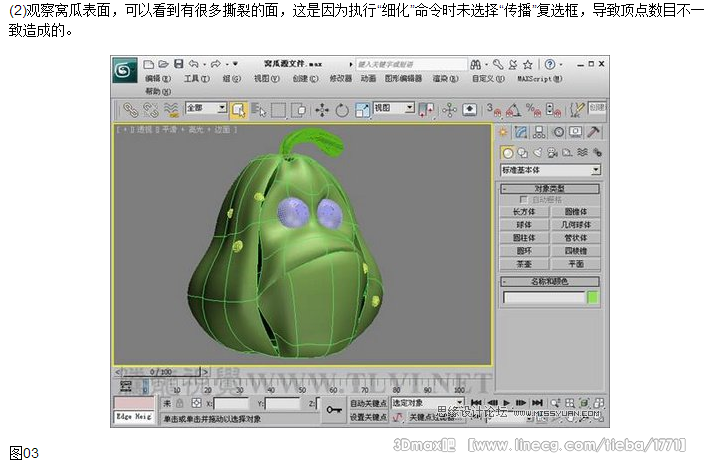Select the Shapes category icon
715x462 pixels.
point(523,153)
